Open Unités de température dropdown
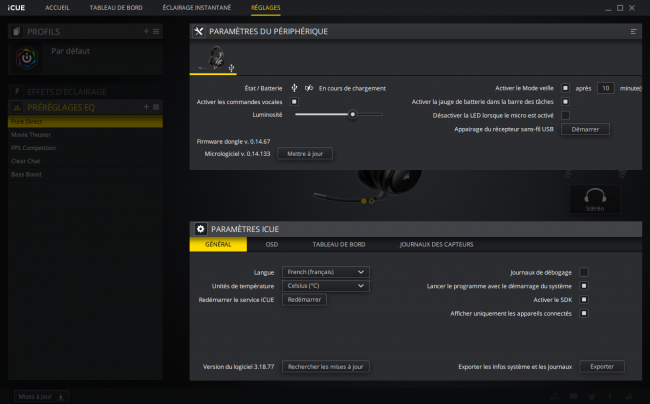The image size is (650, 404). coord(326,286)
